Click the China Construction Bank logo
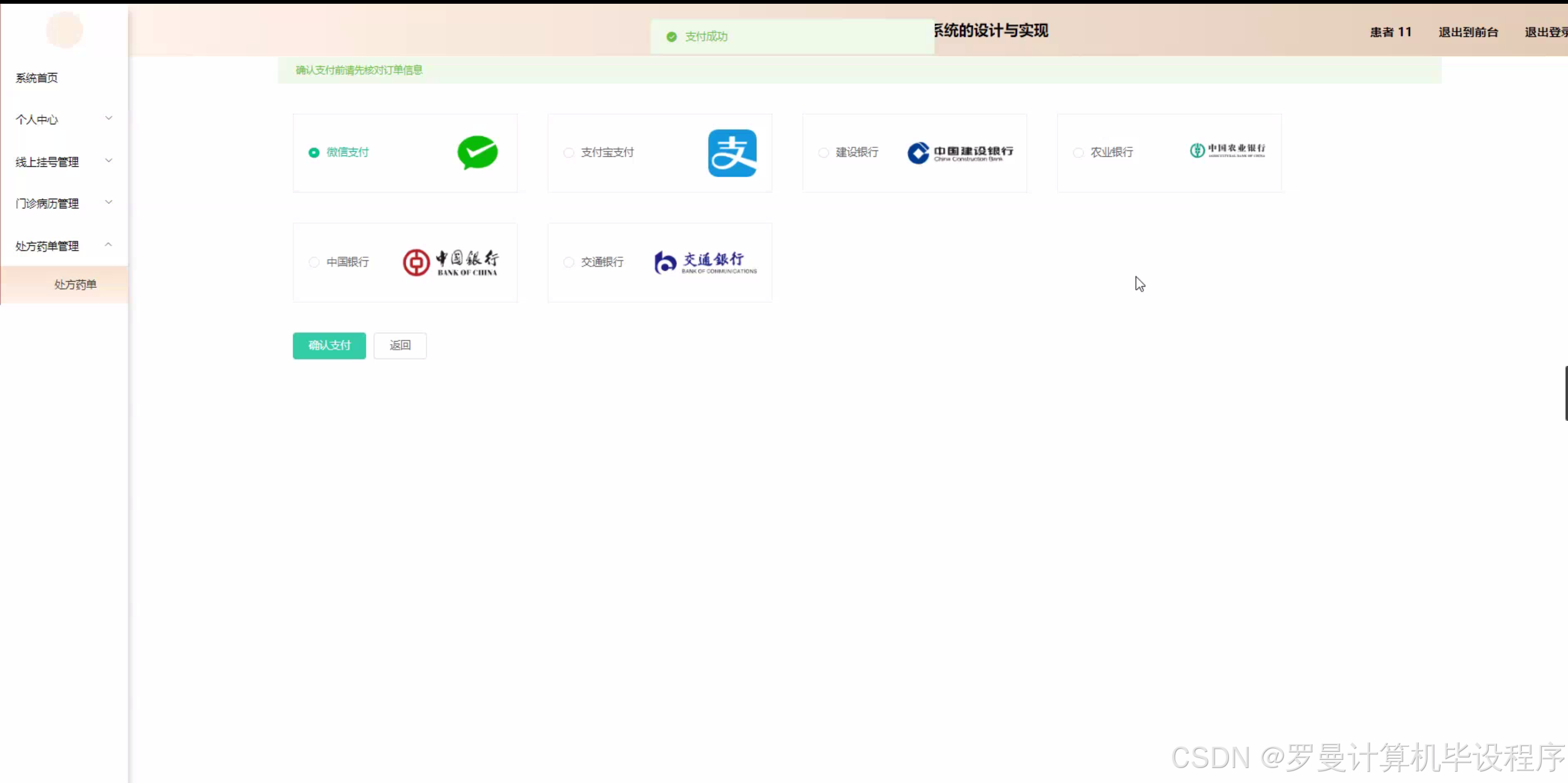The image size is (1568, 783). [960, 153]
